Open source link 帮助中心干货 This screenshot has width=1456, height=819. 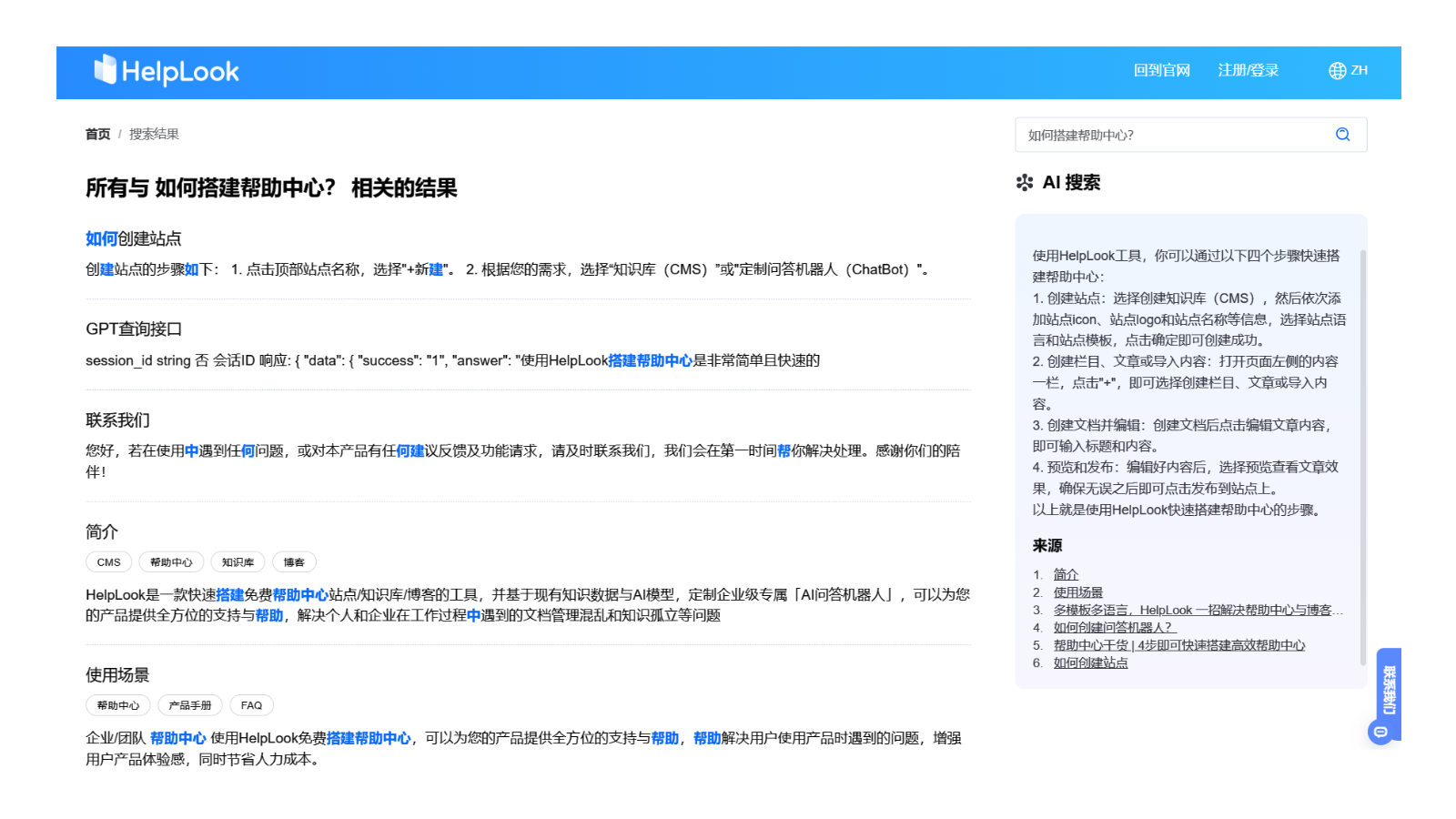tap(1179, 645)
